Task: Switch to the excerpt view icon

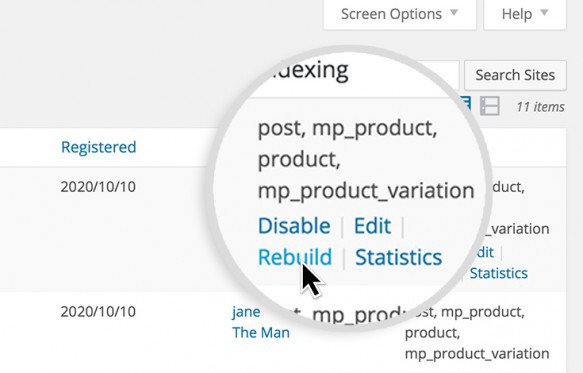Action: 489,106
